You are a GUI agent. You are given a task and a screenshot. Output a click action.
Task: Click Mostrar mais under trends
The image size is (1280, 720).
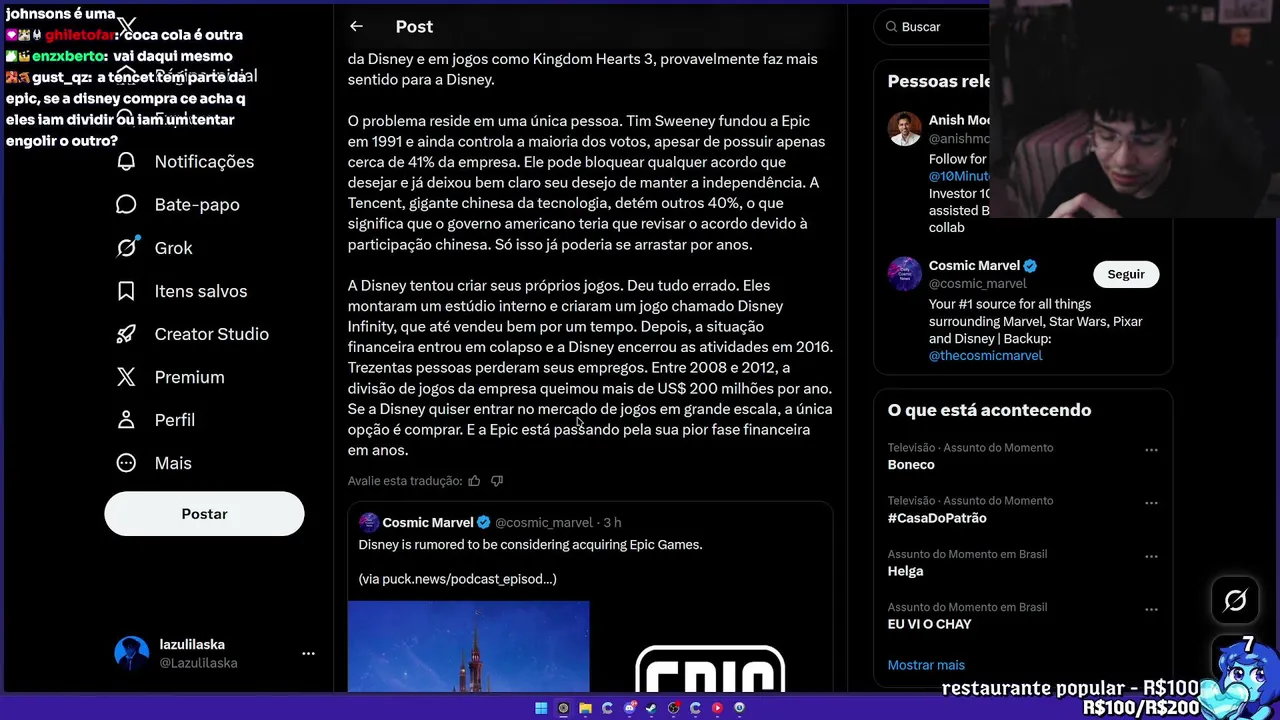tap(926, 665)
